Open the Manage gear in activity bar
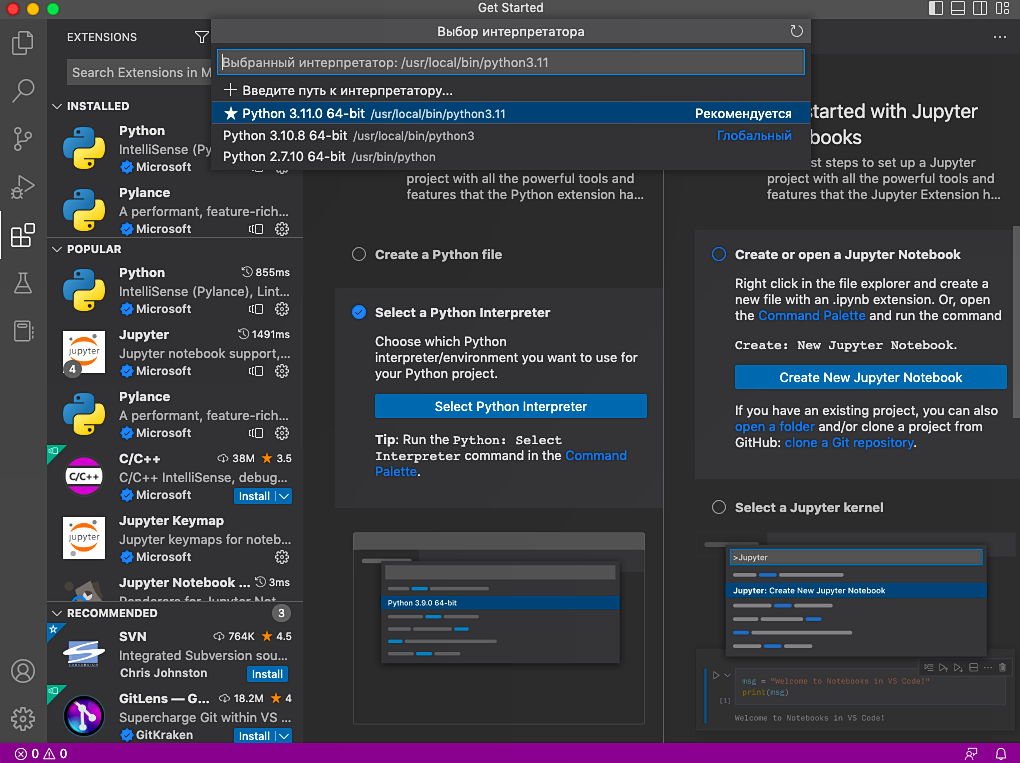The height and width of the screenshot is (763, 1020). (22, 718)
